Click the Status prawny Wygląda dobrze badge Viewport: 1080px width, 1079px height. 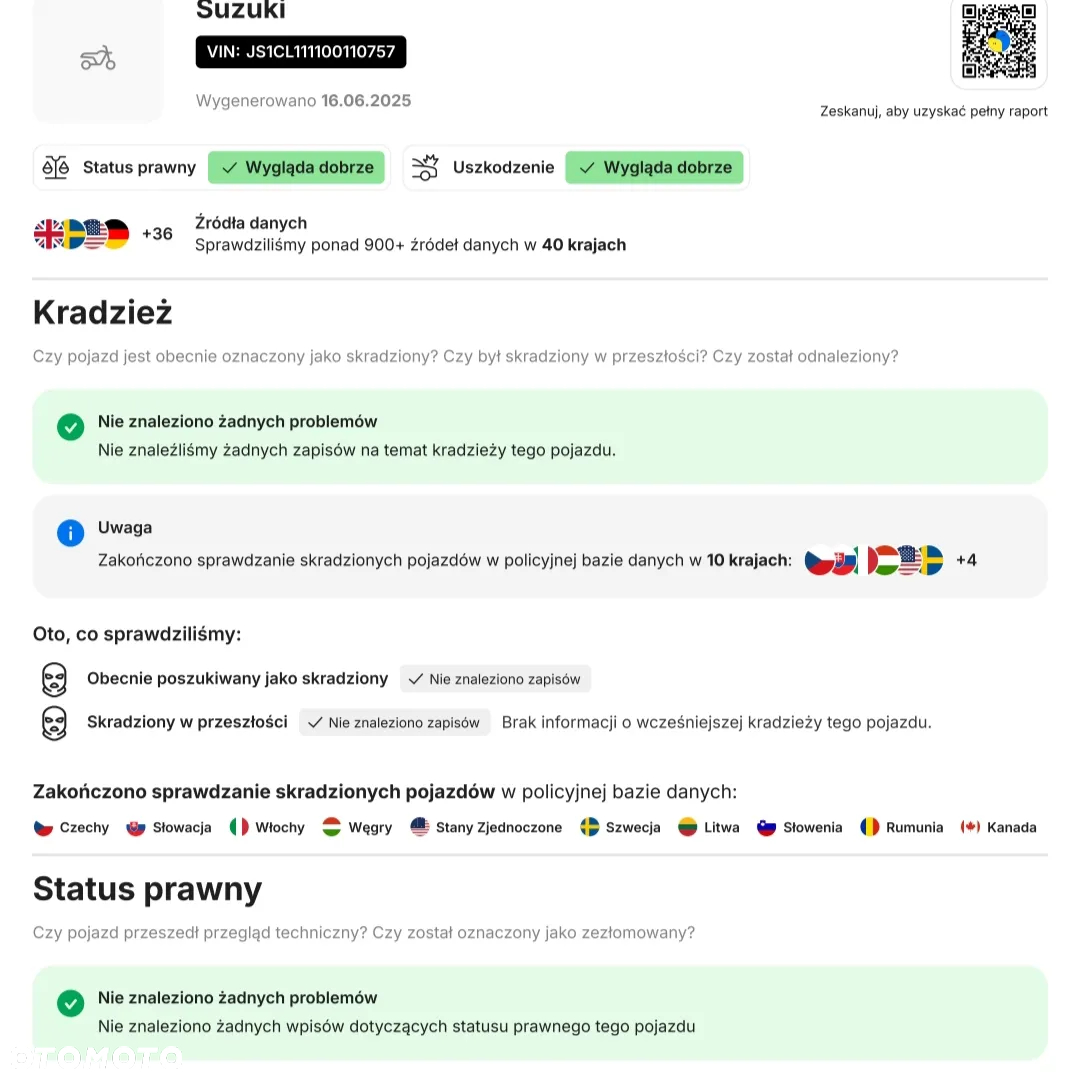pyautogui.click(x=296, y=167)
